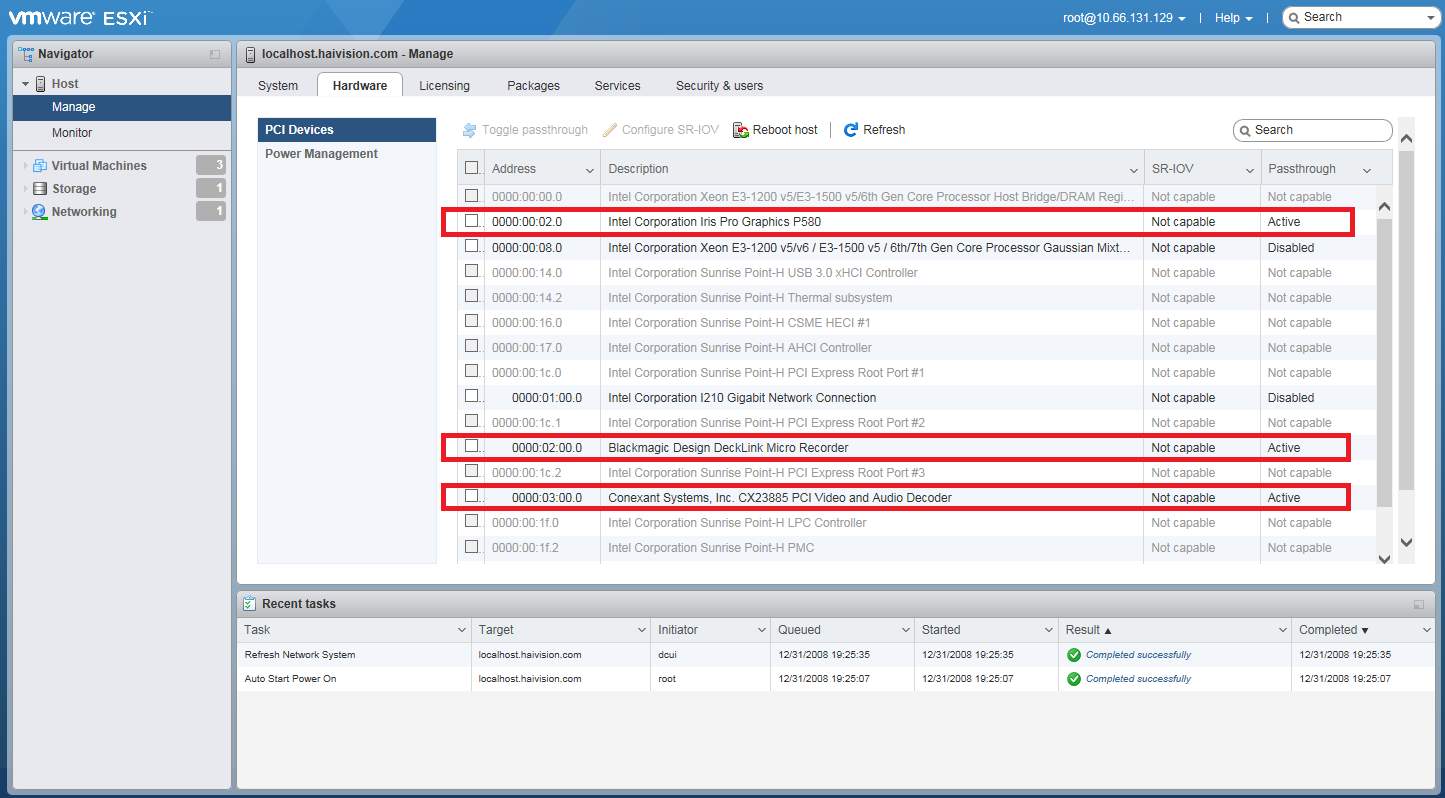Open the root@10.66.131.129 user dropdown

coord(1124,18)
